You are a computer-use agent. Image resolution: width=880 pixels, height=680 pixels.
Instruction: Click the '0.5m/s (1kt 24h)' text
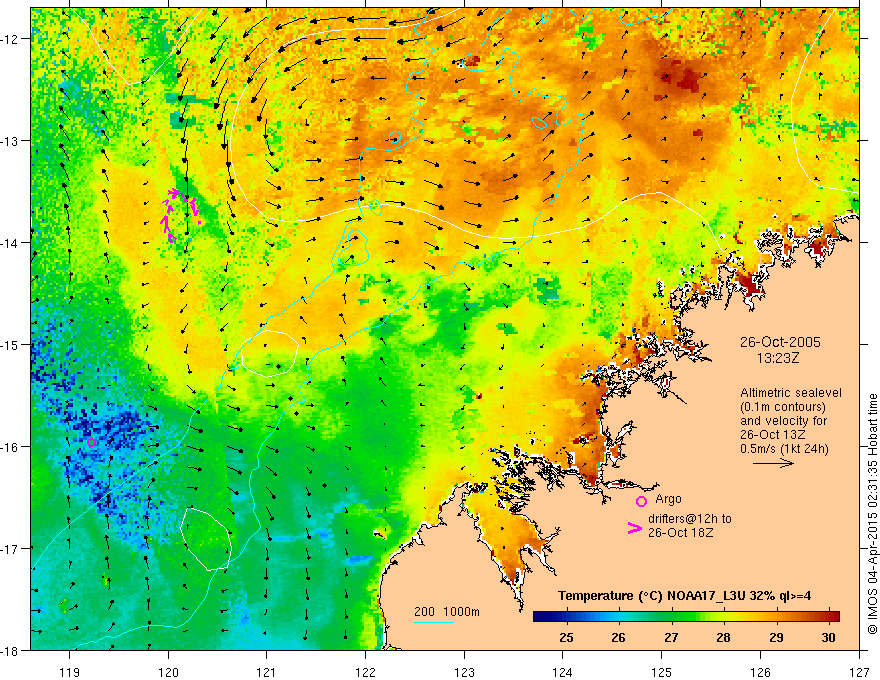point(785,449)
